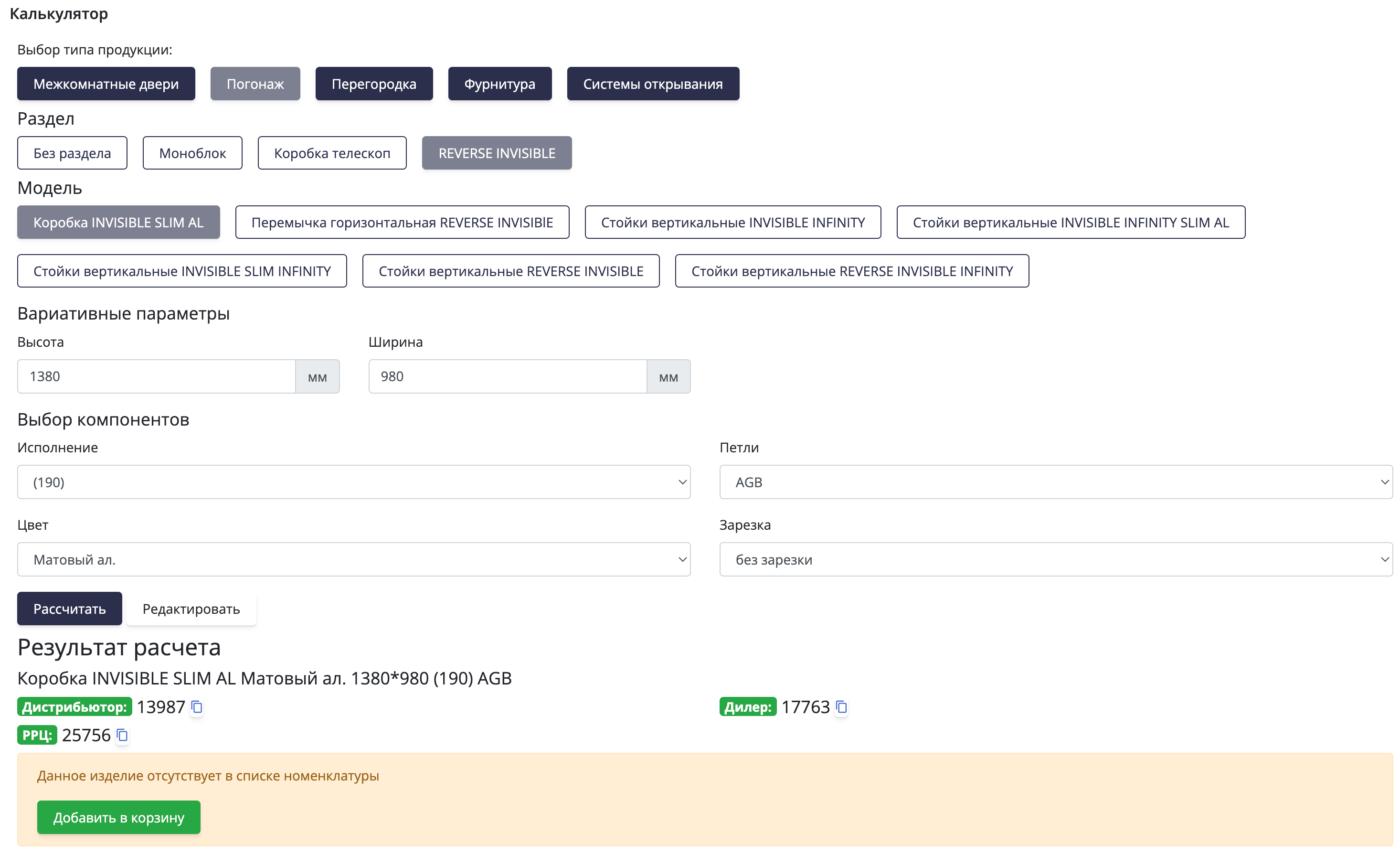Image resolution: width=1400 pixels, height=855 pixels.
Task: Pick Перемычка горизонтальная REVERSE INVISIBlE model
Action: coord(402,222)
